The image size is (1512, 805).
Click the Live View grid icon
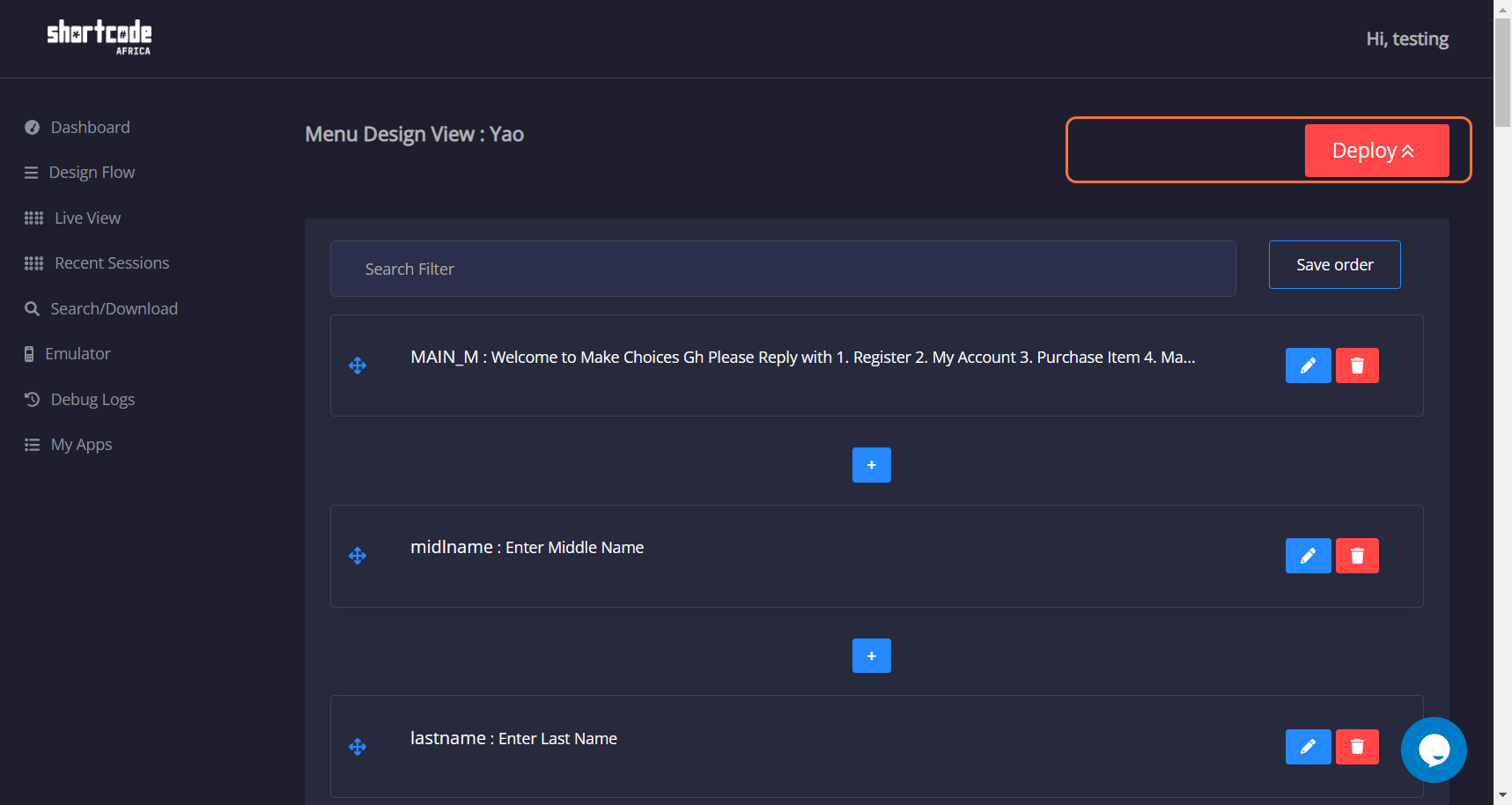pyautogui.click(x=33, y=218)
